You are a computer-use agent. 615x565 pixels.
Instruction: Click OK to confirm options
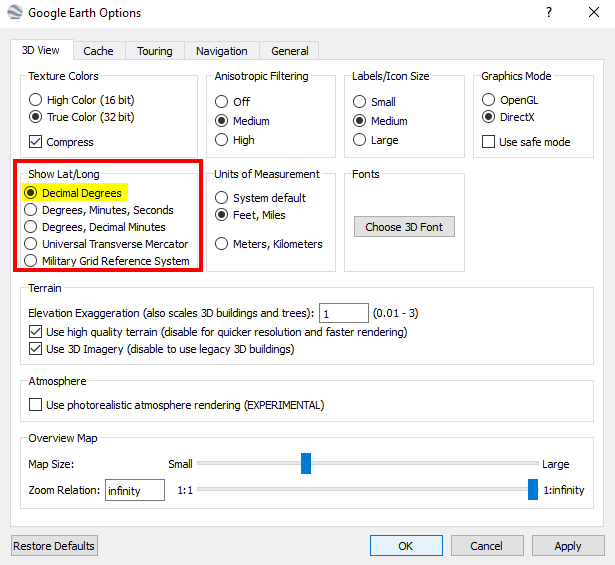[x=406, y=546]
